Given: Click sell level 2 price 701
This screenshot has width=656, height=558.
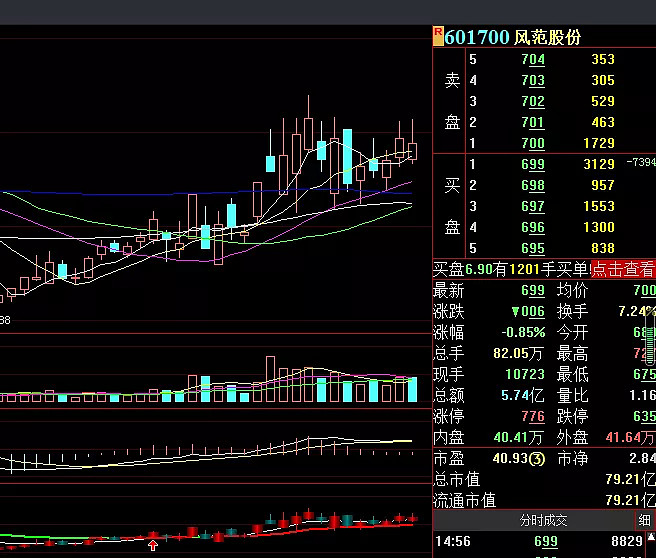Looking at the screenshot, I should (x=533, y=122).
